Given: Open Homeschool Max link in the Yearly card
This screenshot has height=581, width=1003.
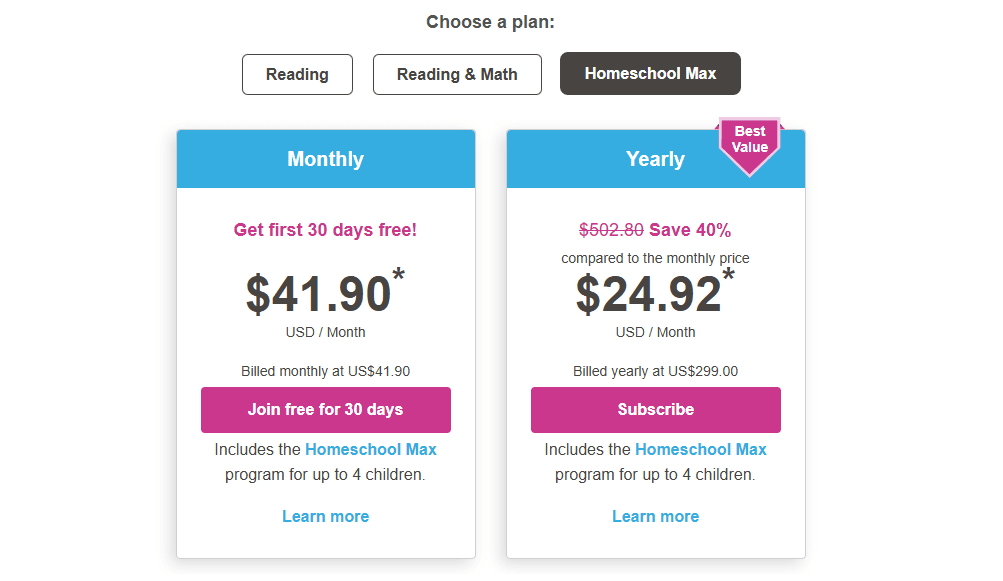Looking at the screenshot, I should pyautogui.click(x=700, y=449).
